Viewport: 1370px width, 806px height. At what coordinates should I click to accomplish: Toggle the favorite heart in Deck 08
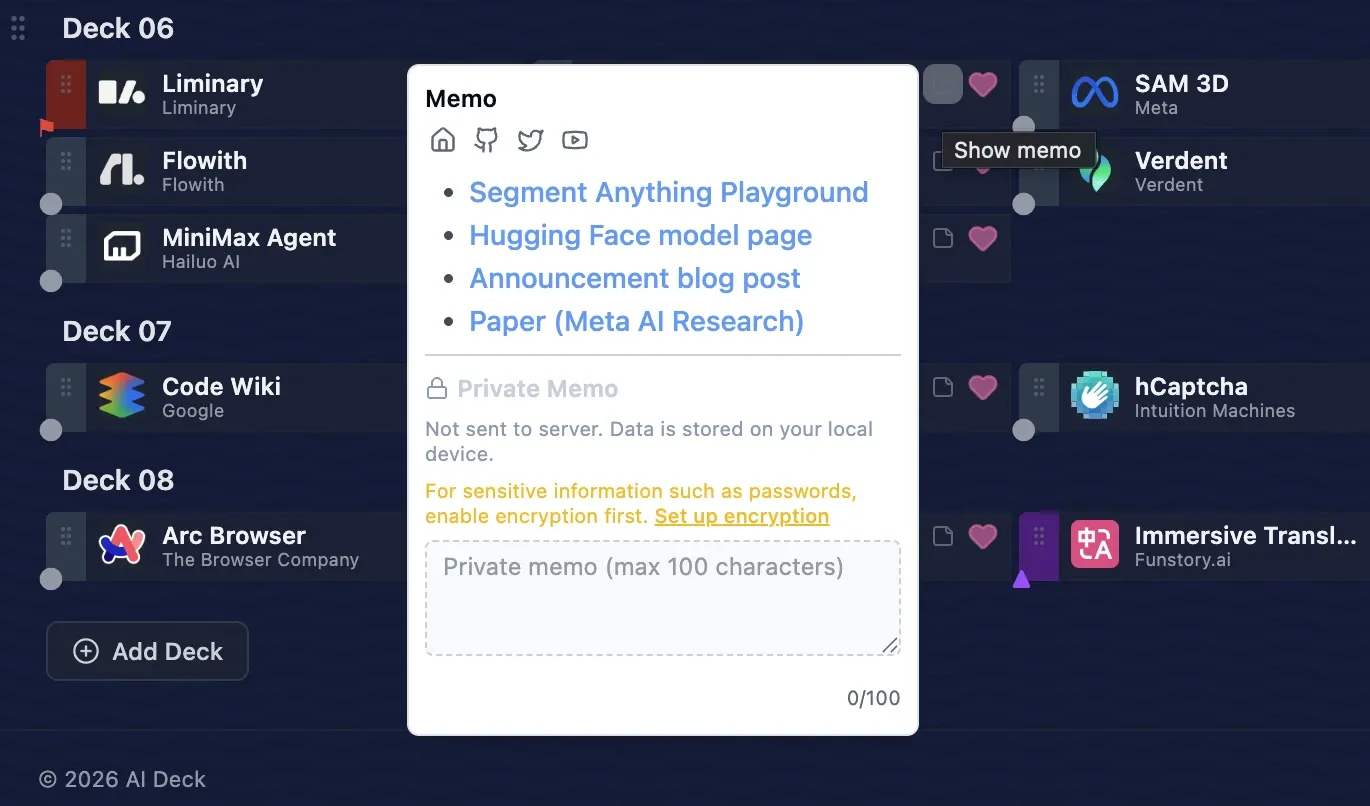983,536
